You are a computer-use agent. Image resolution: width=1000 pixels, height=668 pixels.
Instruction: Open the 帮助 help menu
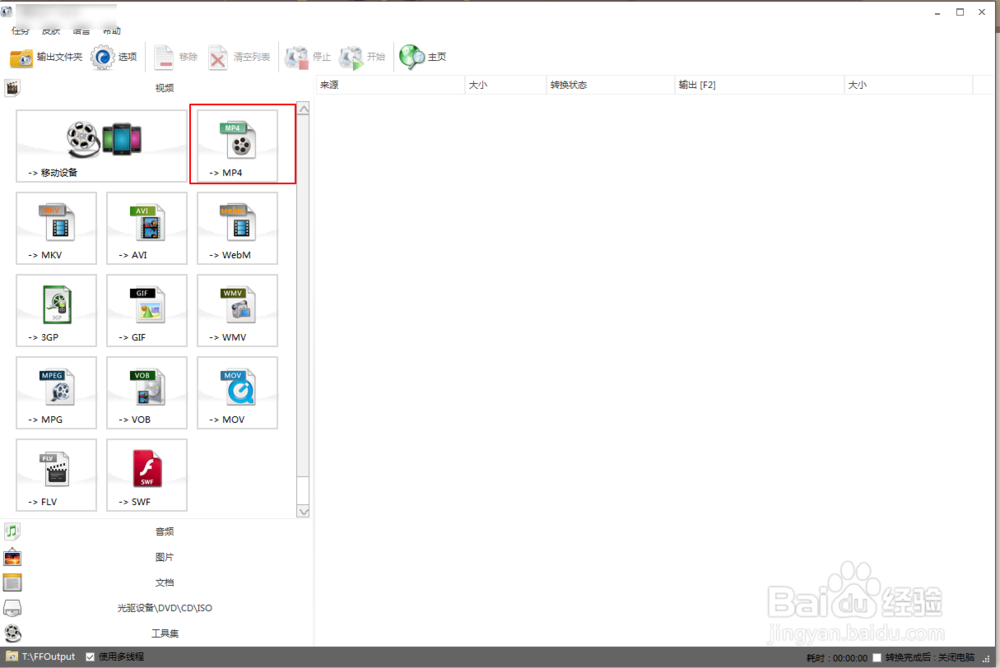[112, 30]
